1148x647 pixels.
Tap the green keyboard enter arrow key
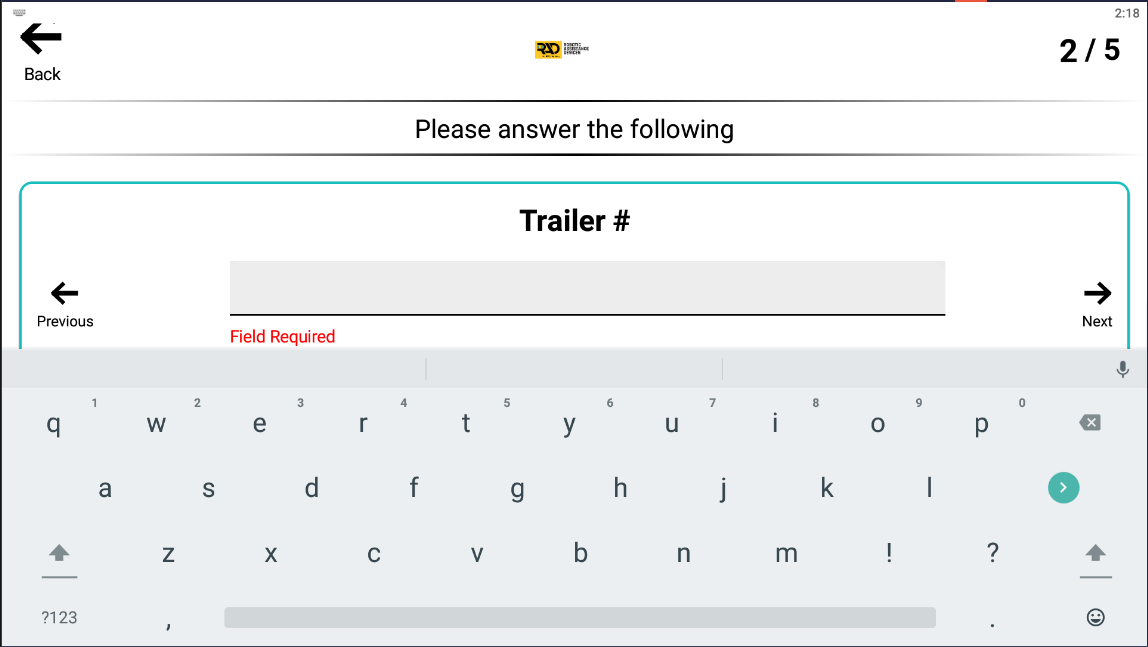tap(1063, 487)
